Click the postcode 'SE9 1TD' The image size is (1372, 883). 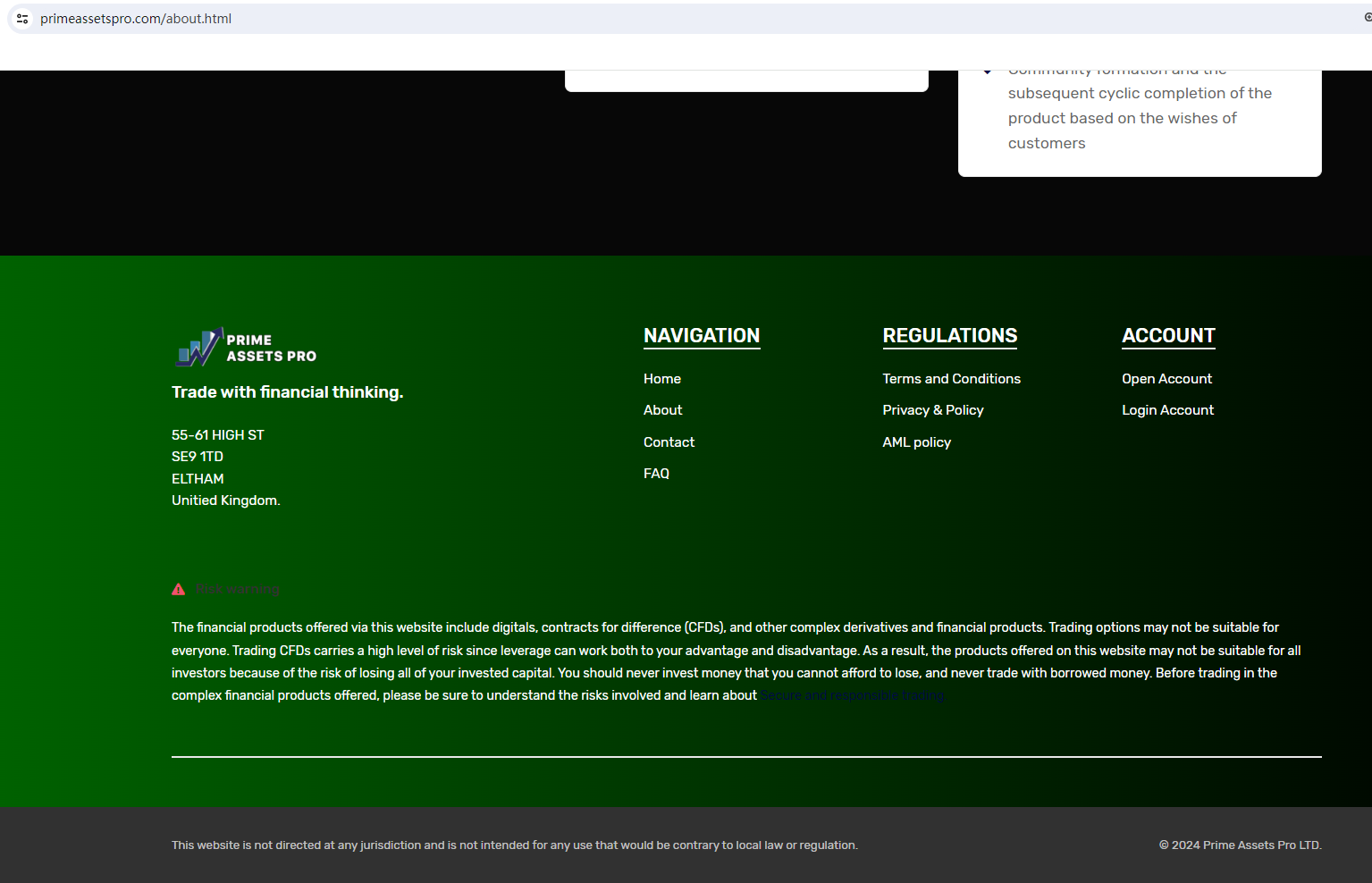[198, 457]
